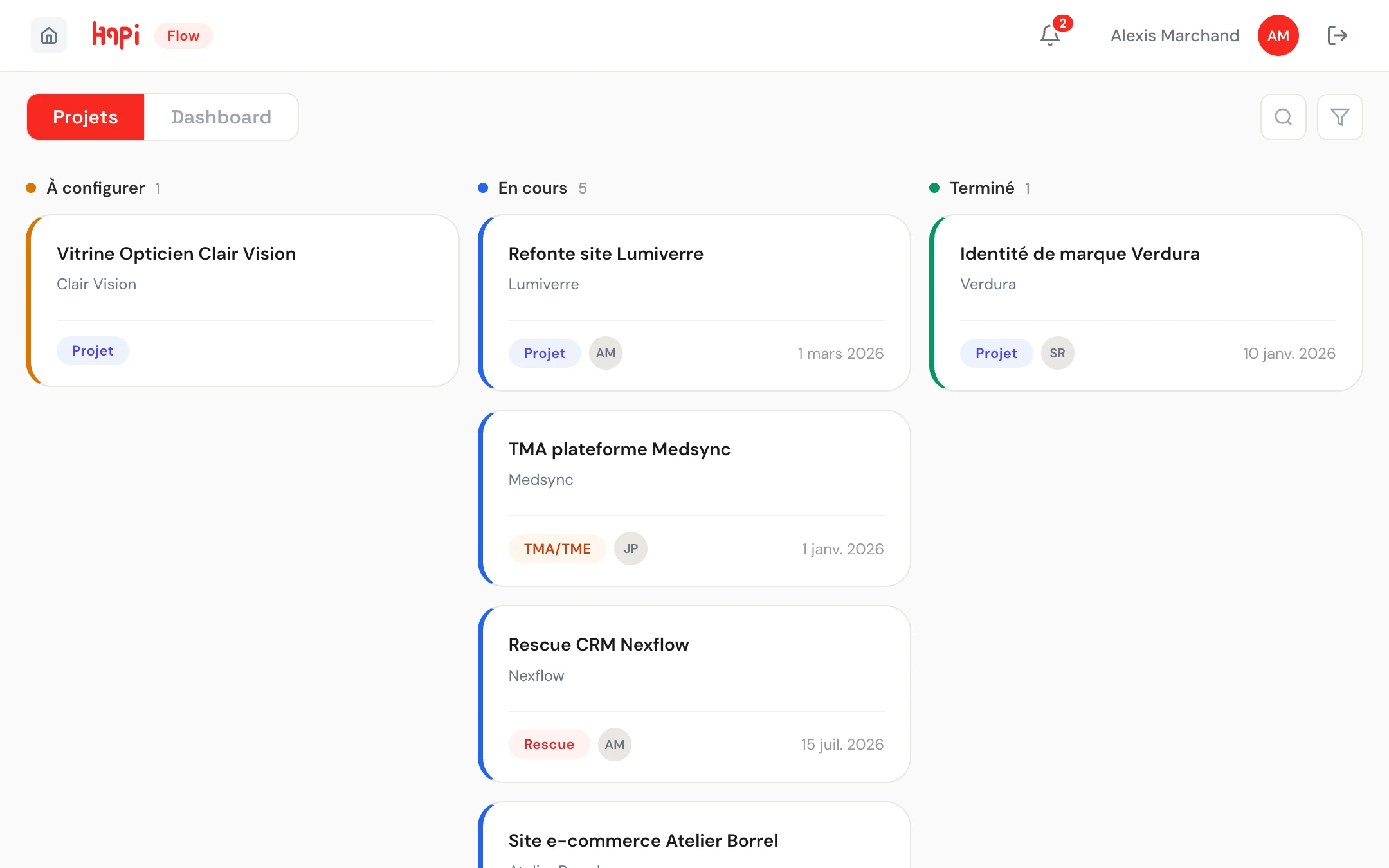Viewport: 1389px width, 868px height.
Task: Click the Projet tag on Lumiverre card
Action: point(545,353)
